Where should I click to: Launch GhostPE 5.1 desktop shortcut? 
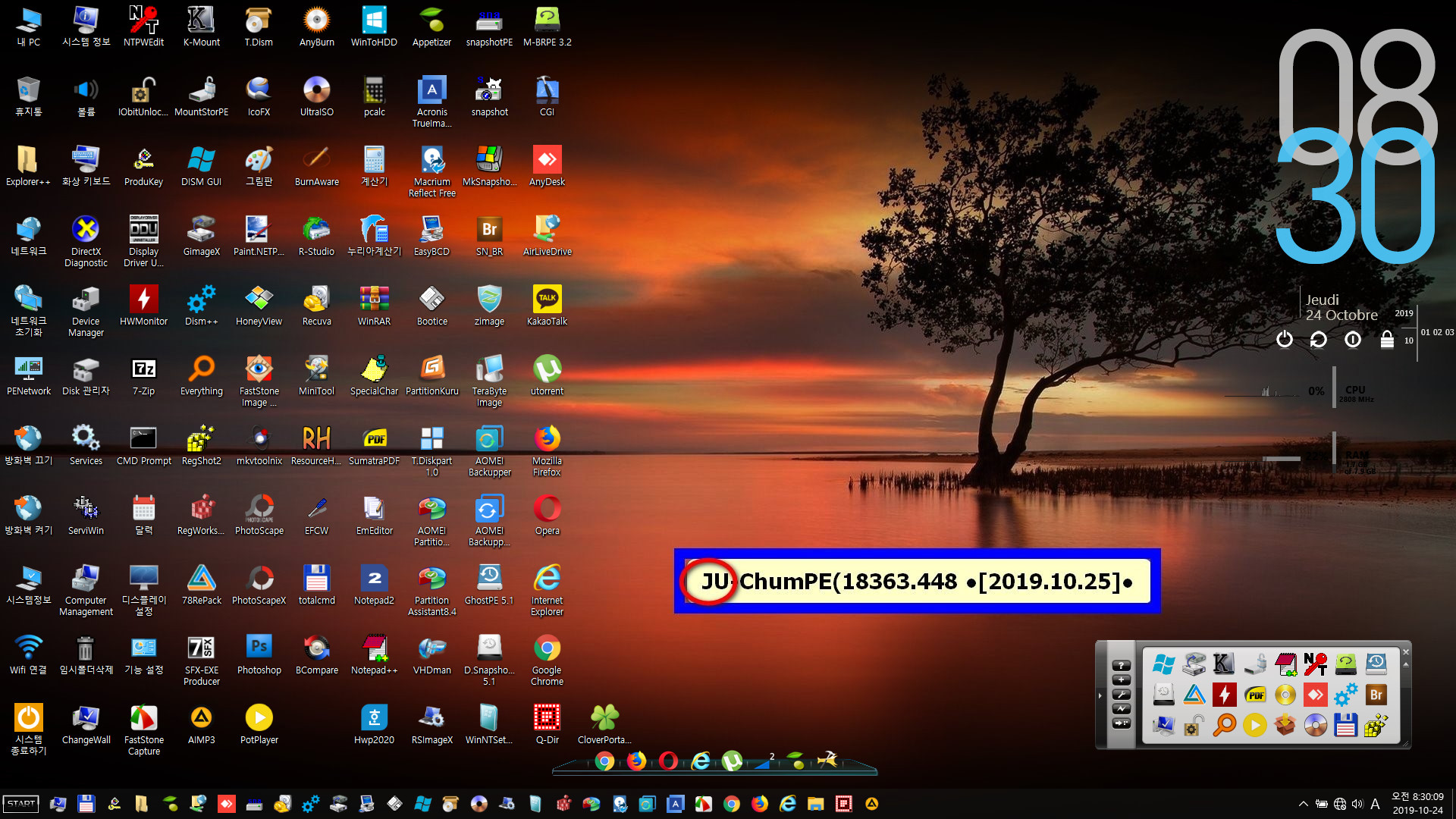489,585
